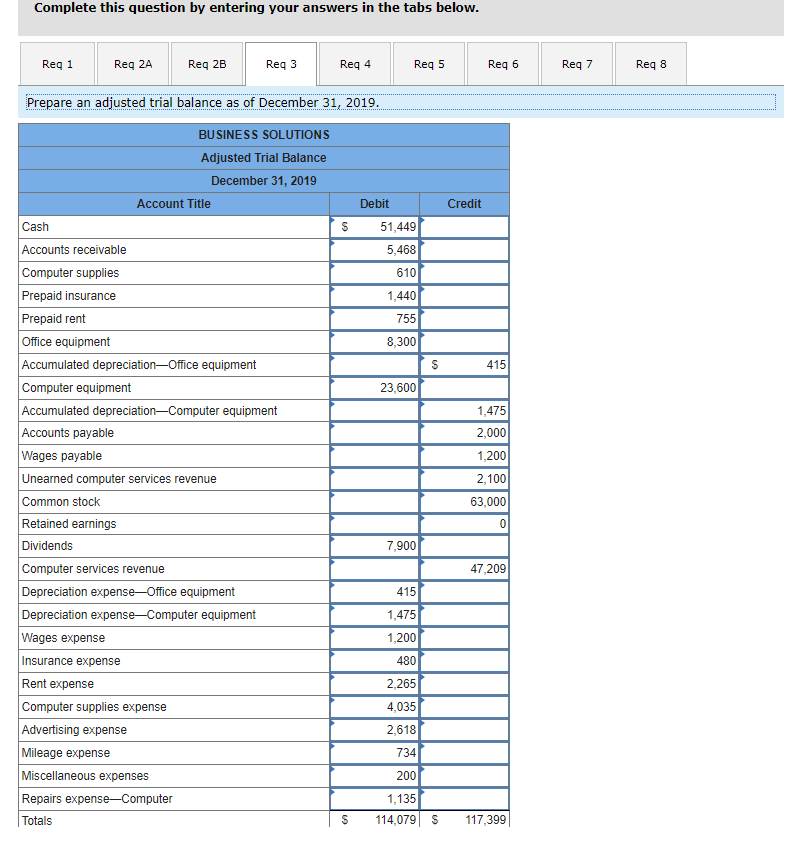The height and width of the screenshot is (842, 804).
Task: Select the currently active Req 3 tab
Action: coord(280,63)
